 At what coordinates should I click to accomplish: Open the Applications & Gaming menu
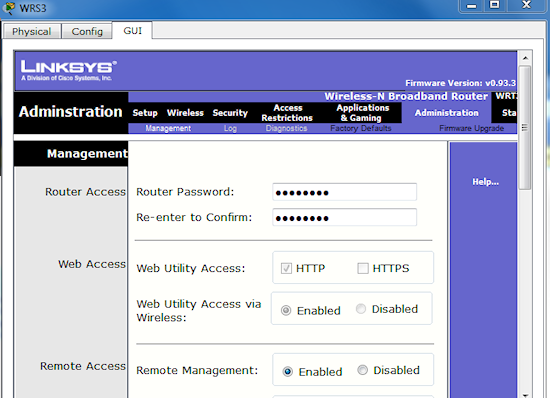362,113
